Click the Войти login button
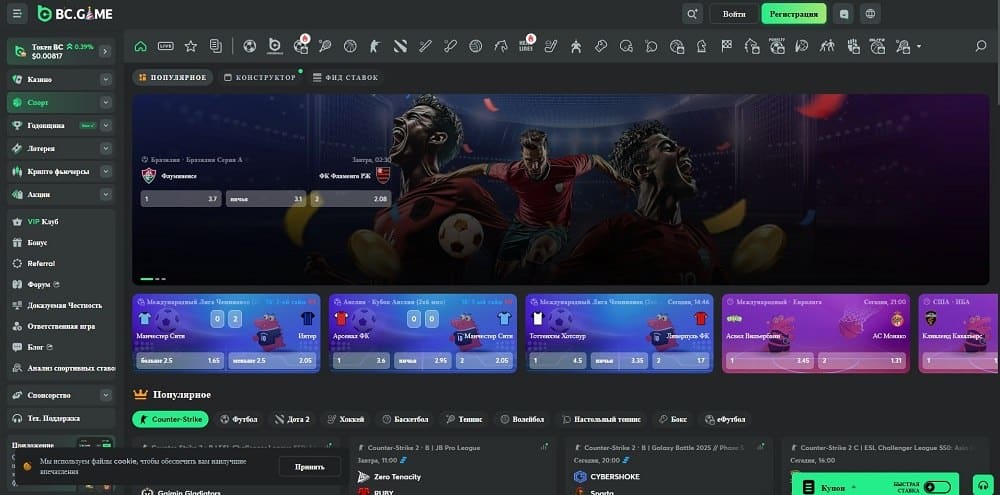The height and width of the screenshot is (495, 1000). [734, 13]
